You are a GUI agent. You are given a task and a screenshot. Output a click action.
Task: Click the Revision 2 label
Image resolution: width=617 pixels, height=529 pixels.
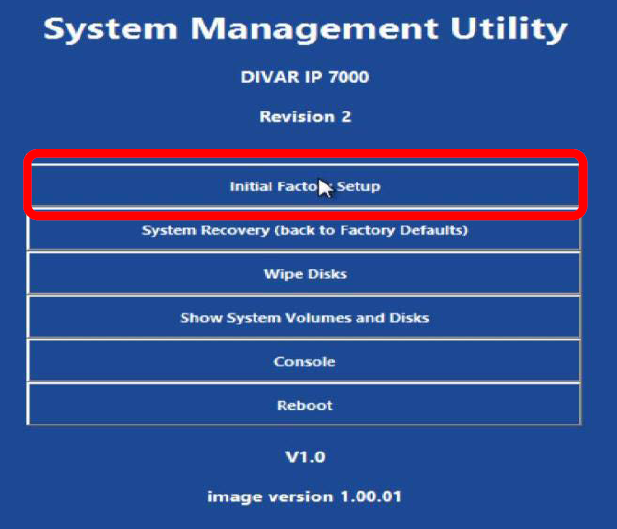(x=305, y=117)
